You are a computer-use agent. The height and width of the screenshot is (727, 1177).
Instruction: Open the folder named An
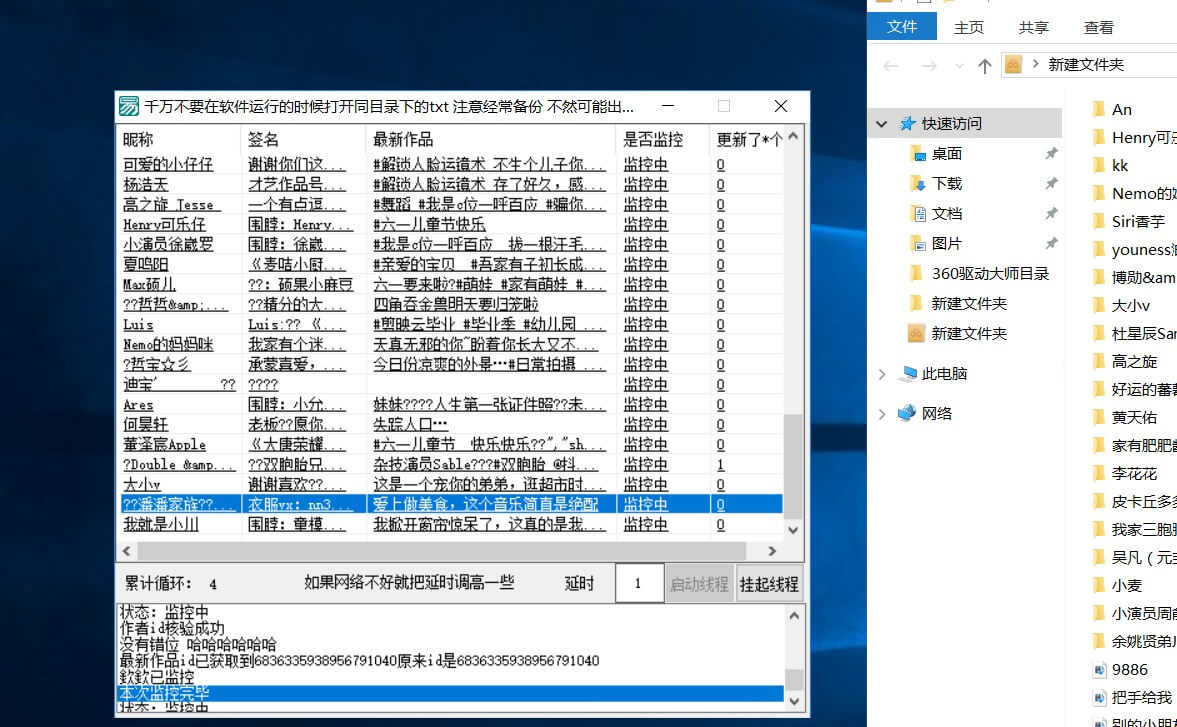coord(1121,110)
